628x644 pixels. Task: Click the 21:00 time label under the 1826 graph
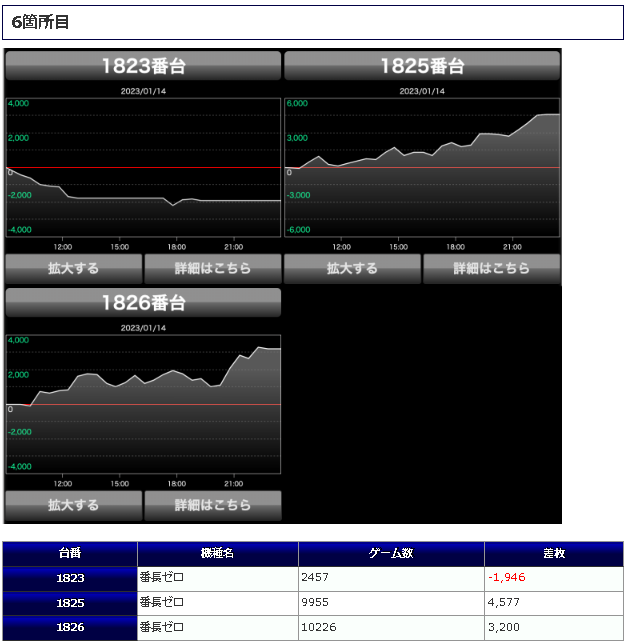[x=233, y=484]
